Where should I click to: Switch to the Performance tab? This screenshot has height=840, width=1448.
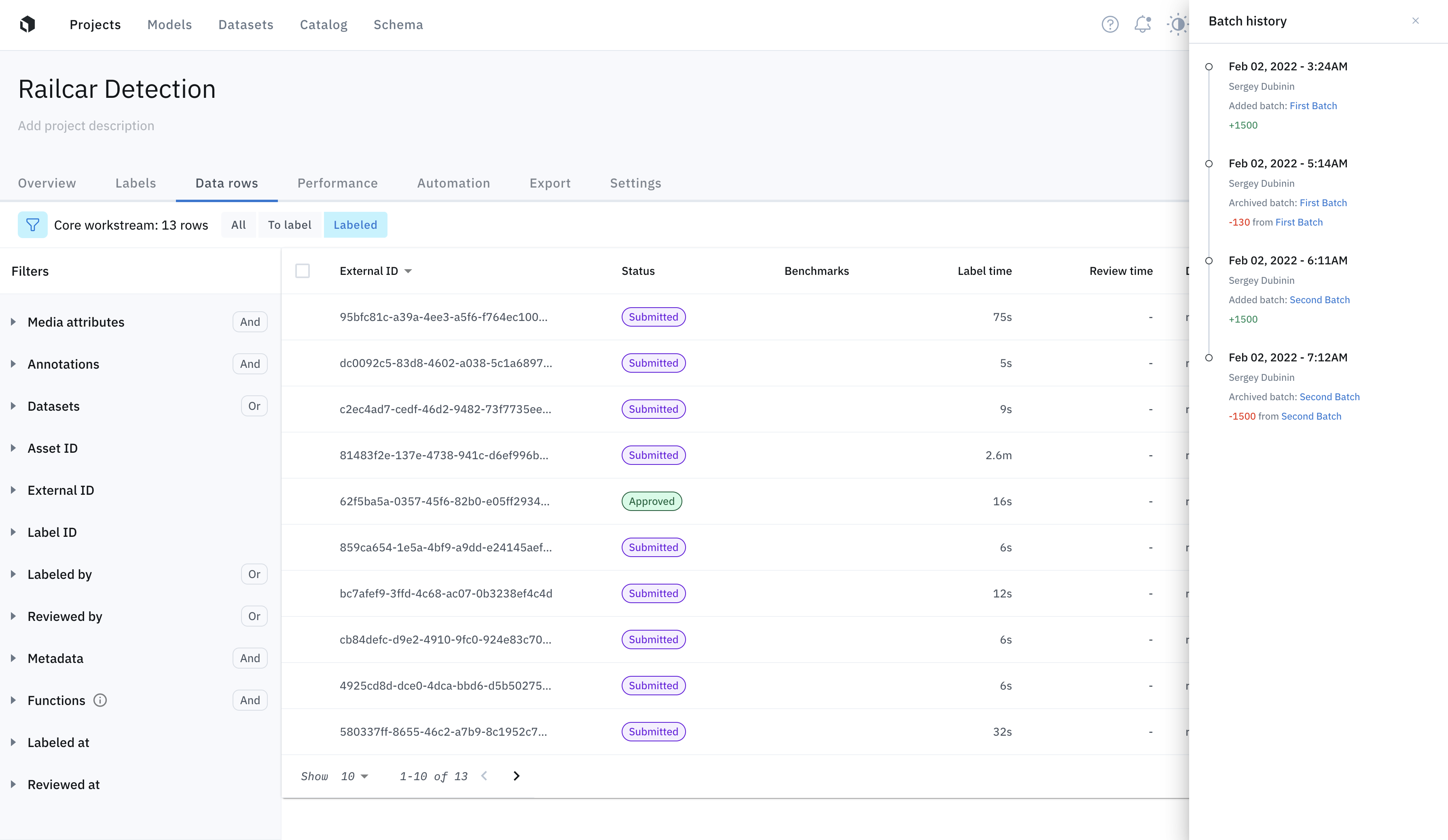[x=337, y=183]
